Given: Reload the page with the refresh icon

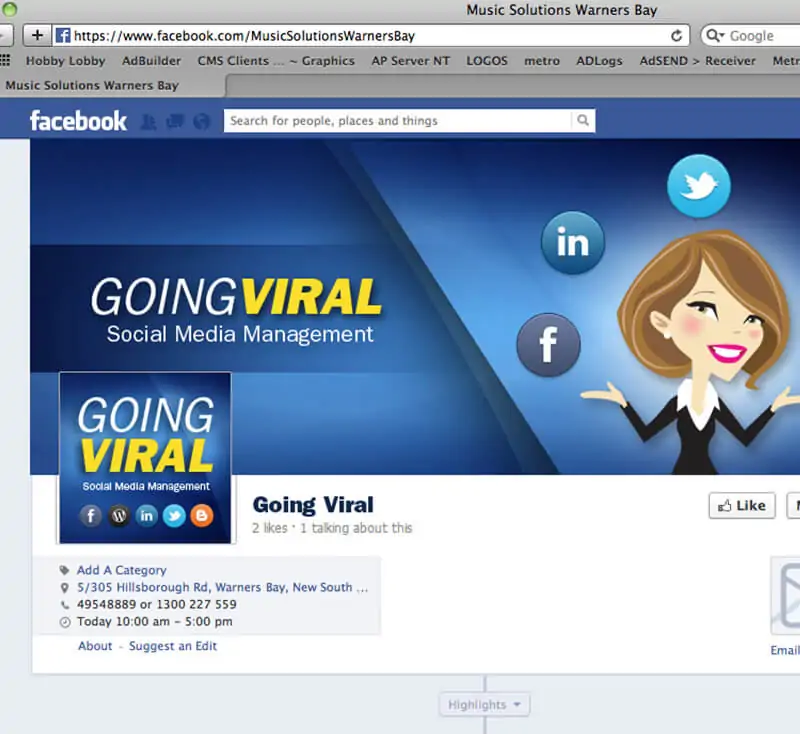Looking at the screenshot, I should 677,36.
